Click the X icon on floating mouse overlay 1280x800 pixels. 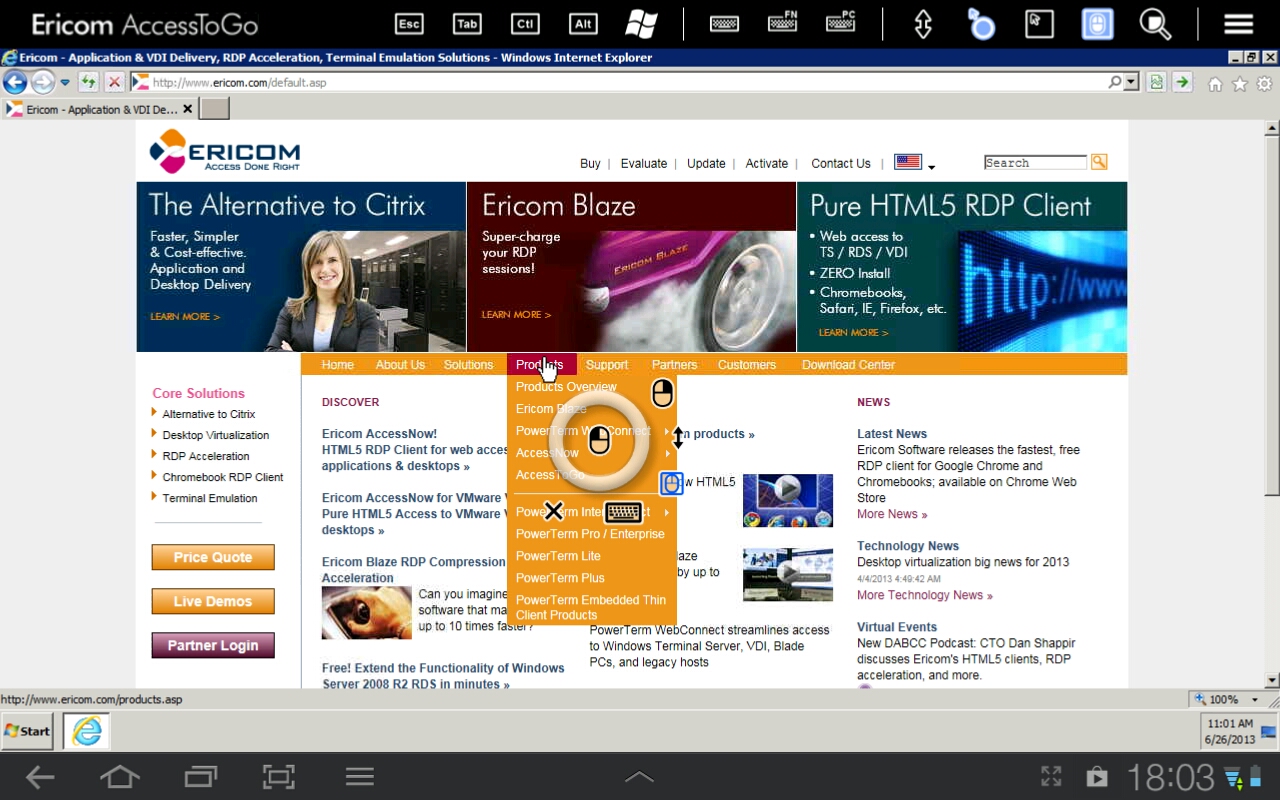[x=553, y=512]
